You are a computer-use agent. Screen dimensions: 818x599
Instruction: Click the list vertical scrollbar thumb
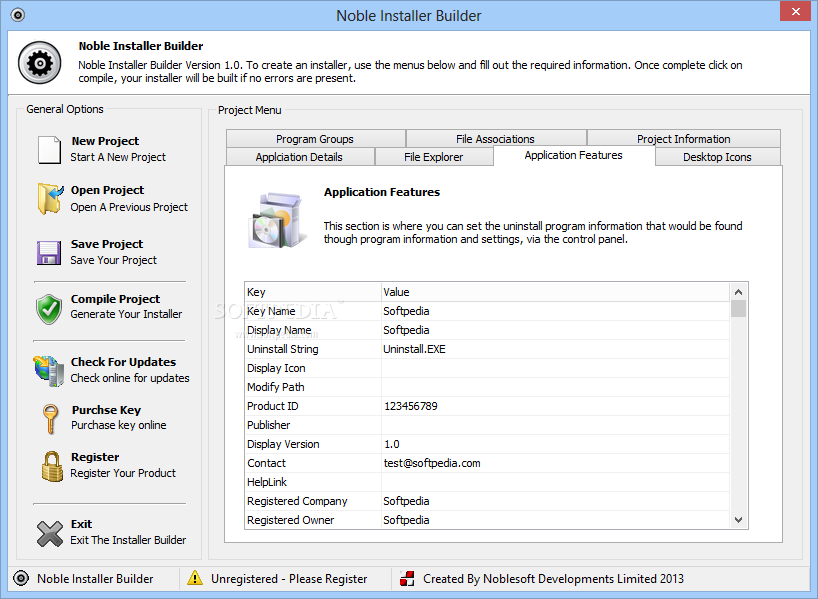738,308
